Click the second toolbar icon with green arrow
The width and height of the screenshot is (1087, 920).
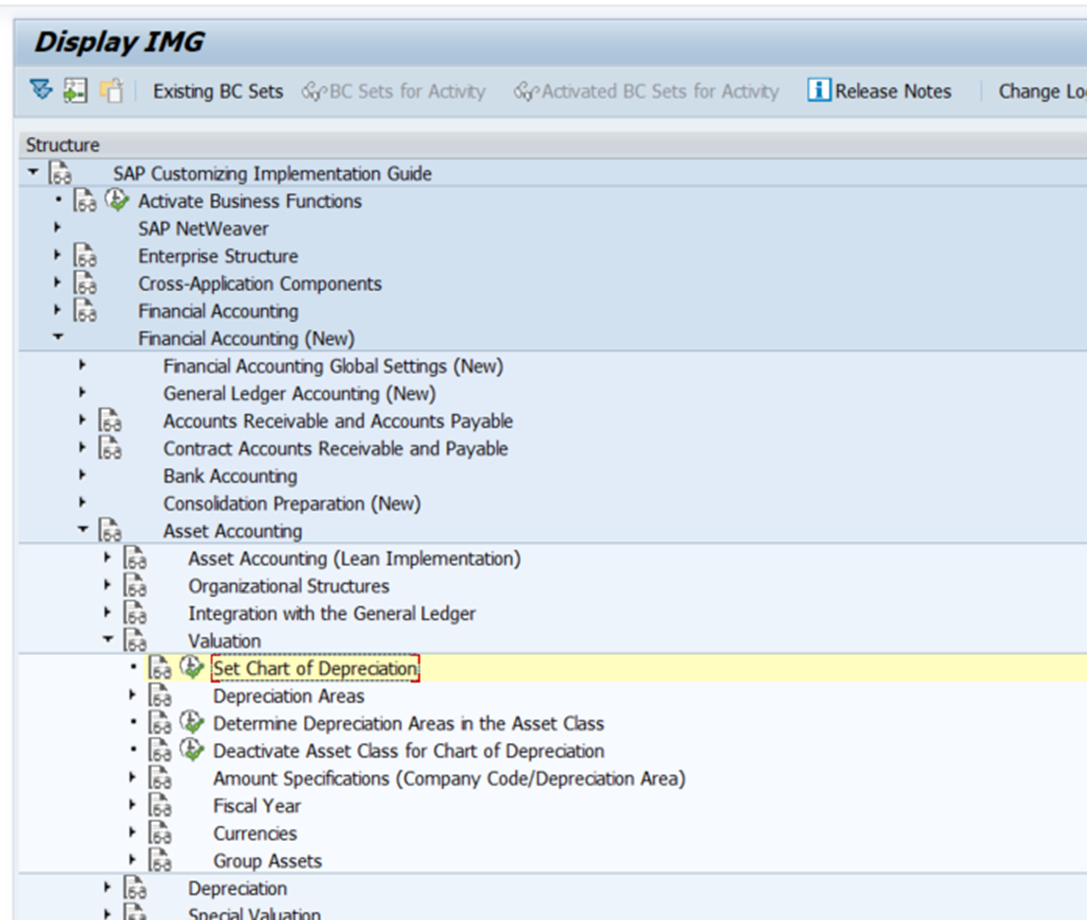coord(75,91)
